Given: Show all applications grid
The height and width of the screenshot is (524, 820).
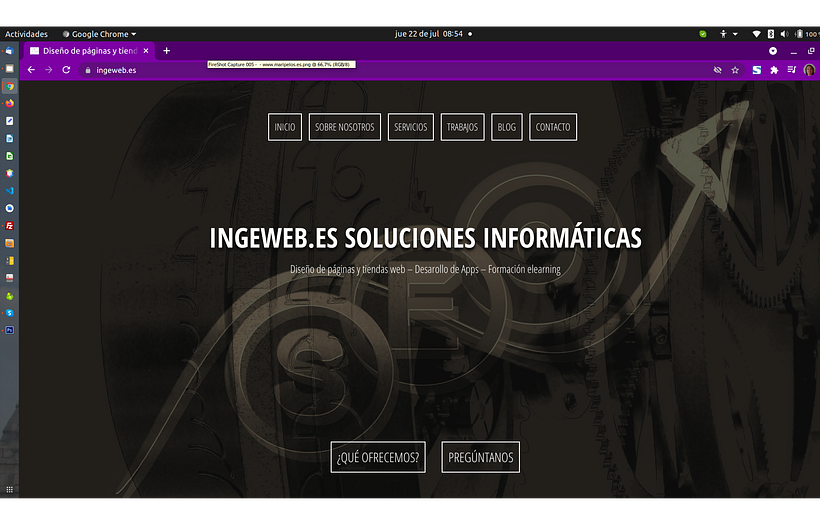Looking at the screenshot, I should coord(9,489).
